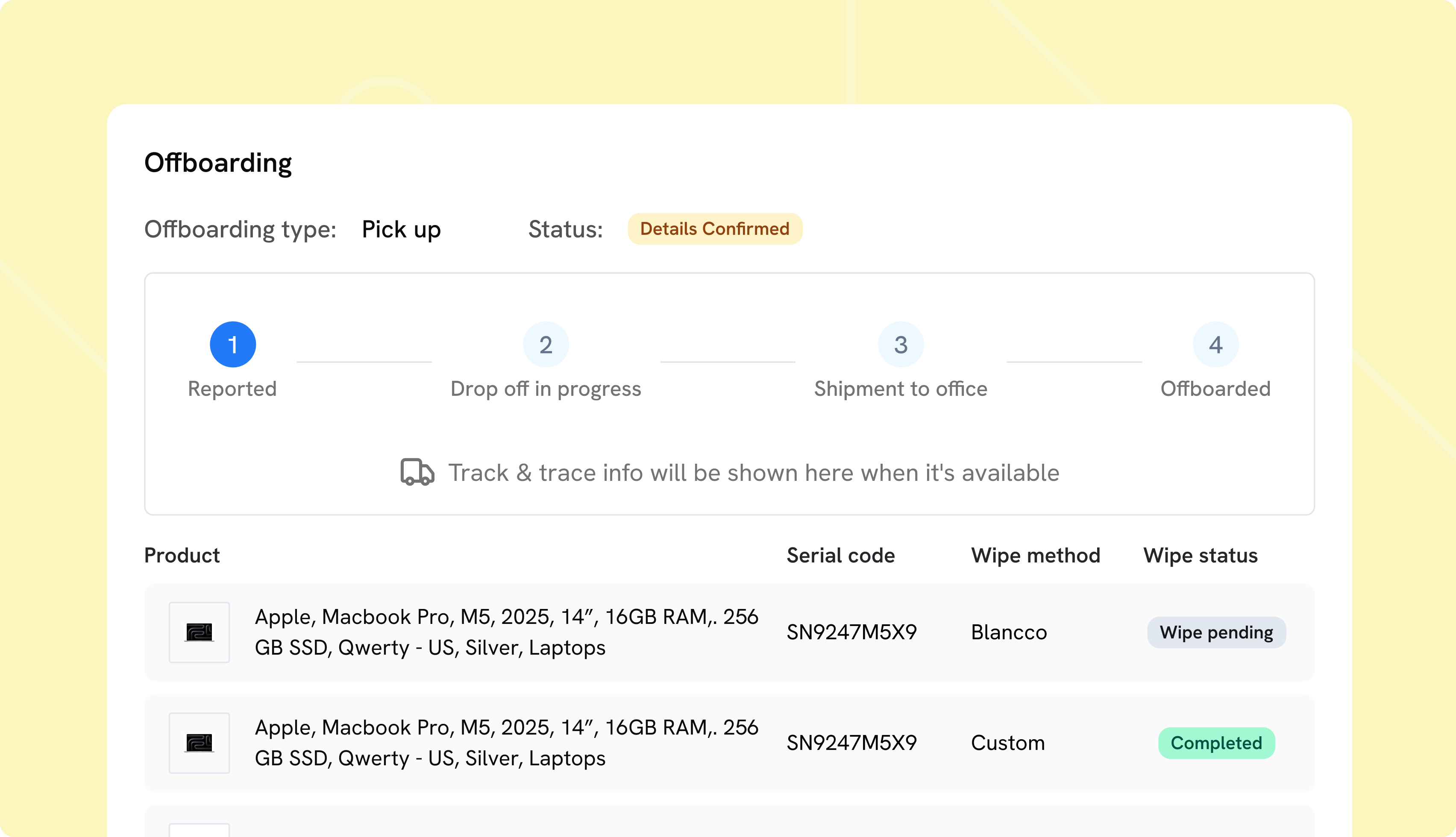Click the Track & trace info message
1456x837 pixels.
tap(754, 473)
